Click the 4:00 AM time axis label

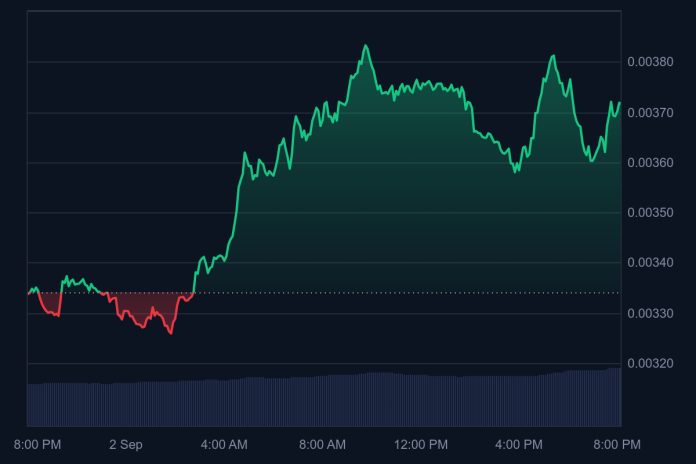point(224,444)
